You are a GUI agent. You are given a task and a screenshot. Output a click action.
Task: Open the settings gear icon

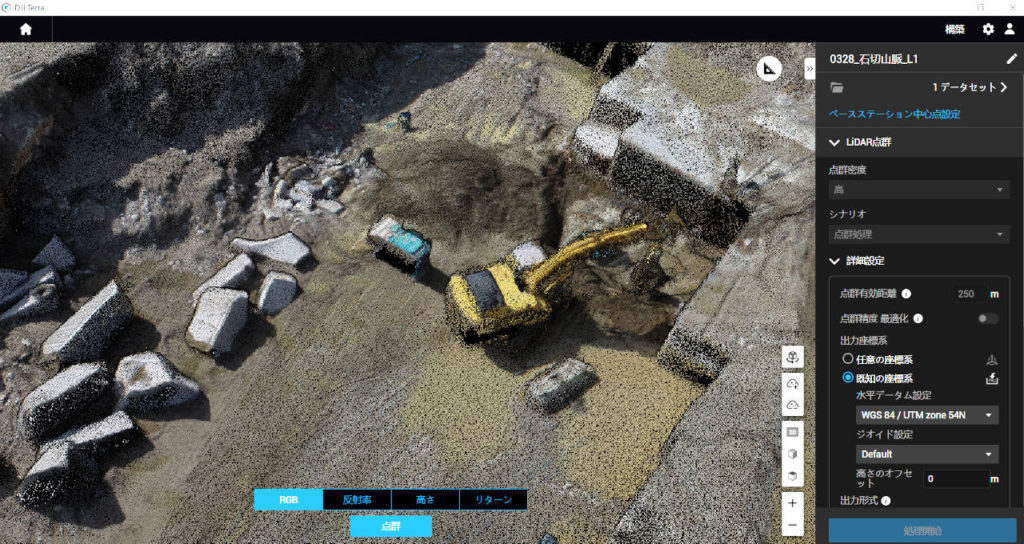coord(988,29)
